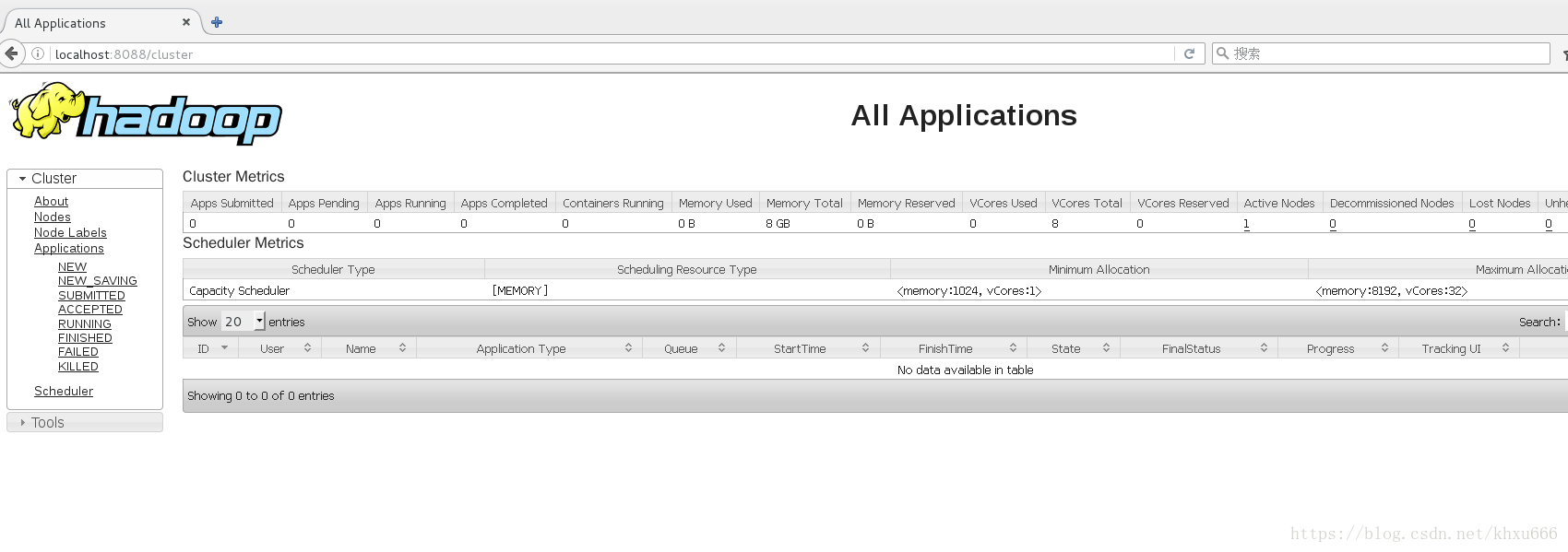Sort the table by FinalStatus column
The height and width of the screenshot is (552, 1568).
coord(1199,348)
